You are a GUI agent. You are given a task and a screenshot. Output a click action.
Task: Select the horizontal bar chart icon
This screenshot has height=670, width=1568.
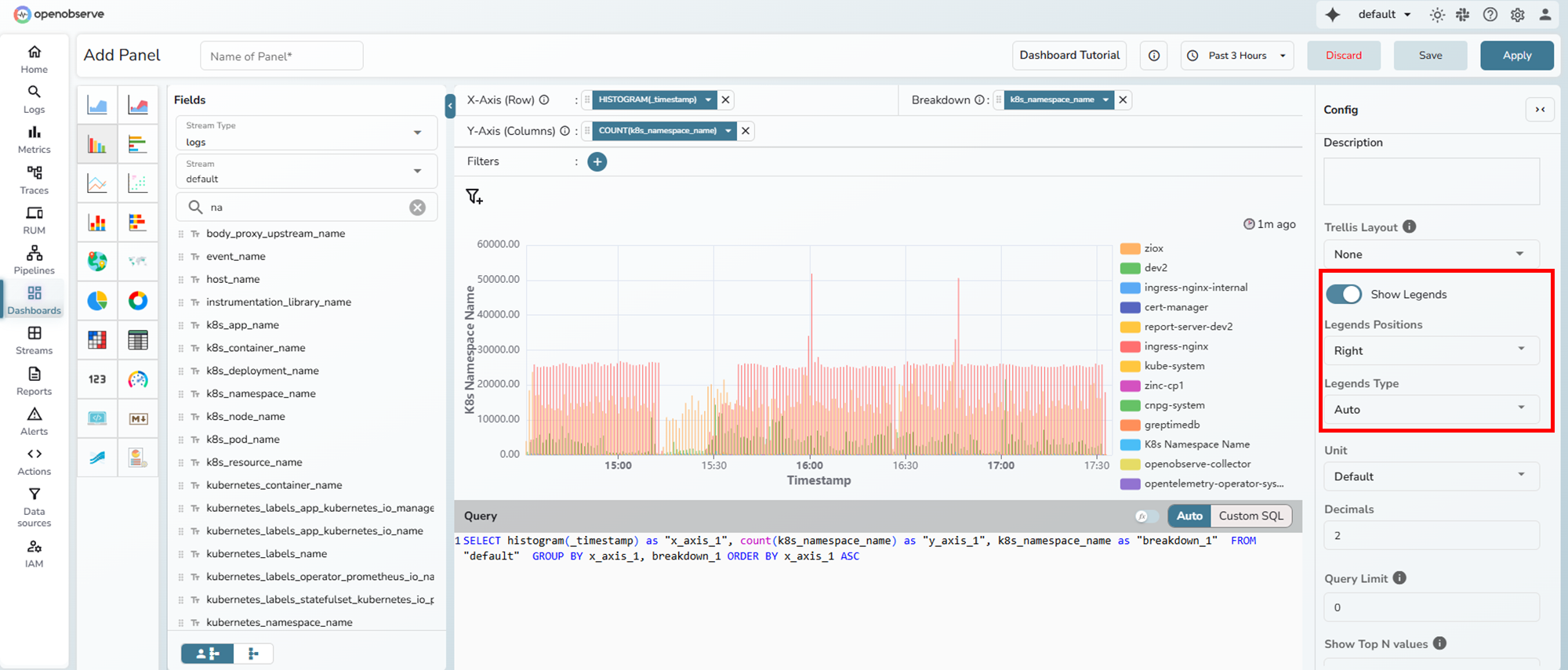coord(138,144)
